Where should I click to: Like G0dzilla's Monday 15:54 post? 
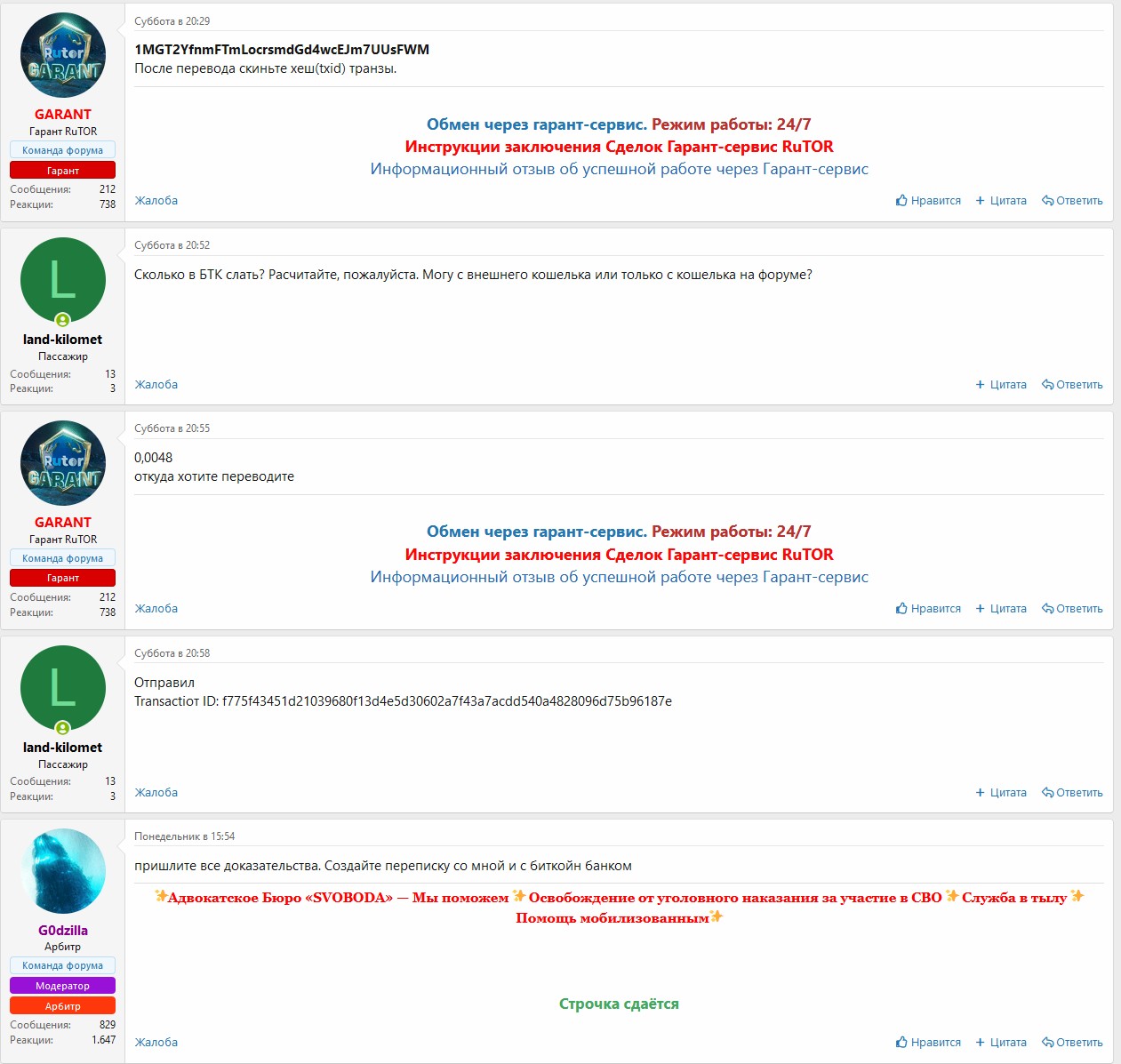coord(927,1043)
